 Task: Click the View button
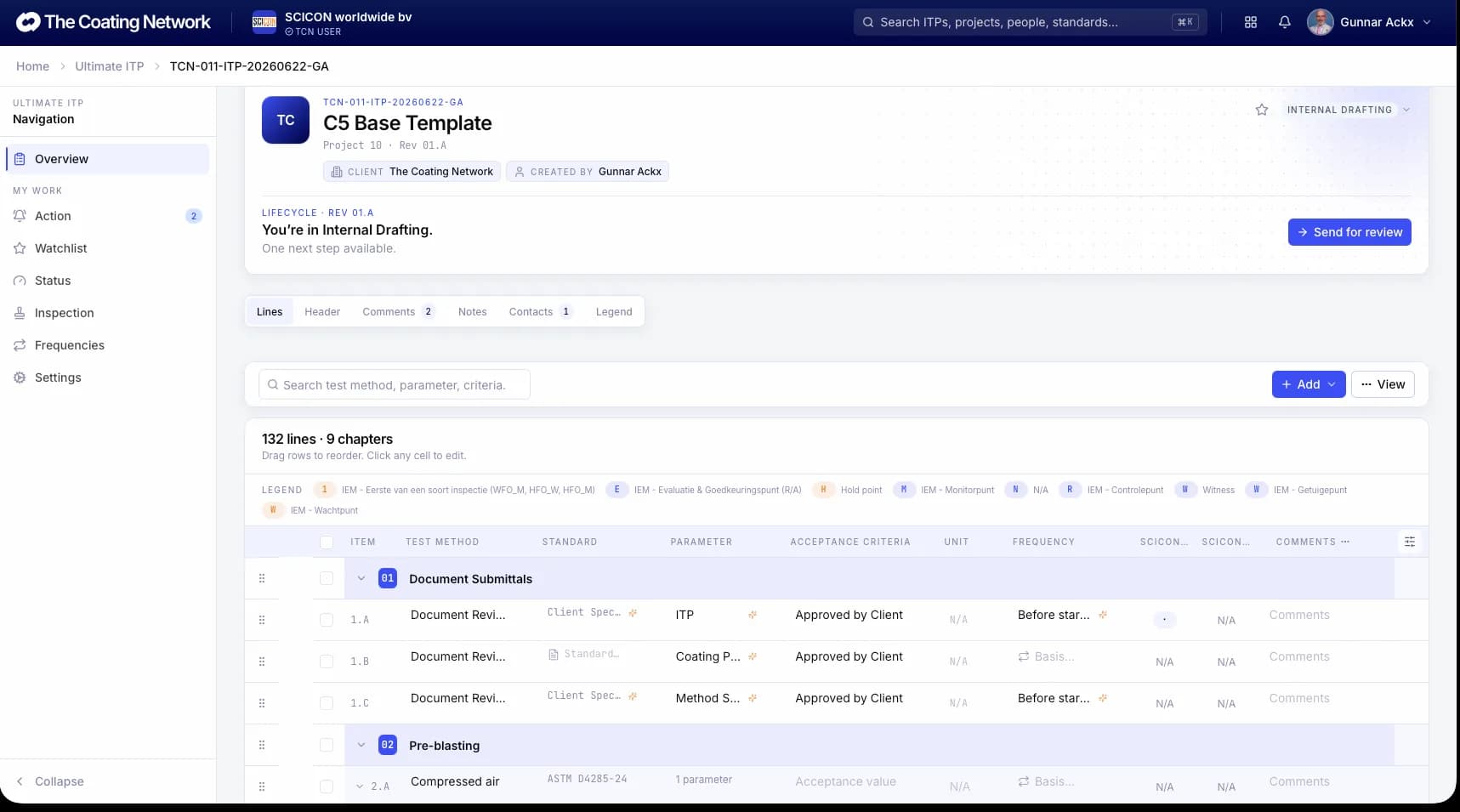coord(1383,384)
